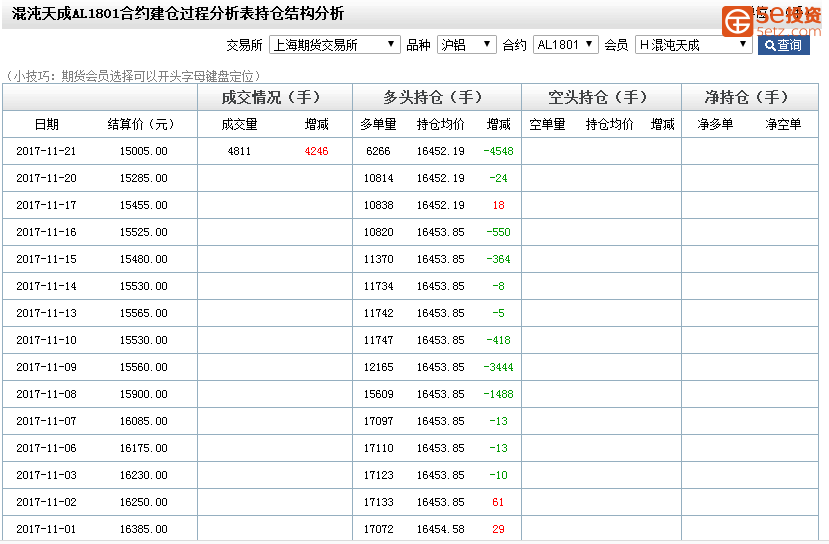Screen dimensions: 829x544
Task: Click the green change value -3444
Action: click(x=498, y=367)
